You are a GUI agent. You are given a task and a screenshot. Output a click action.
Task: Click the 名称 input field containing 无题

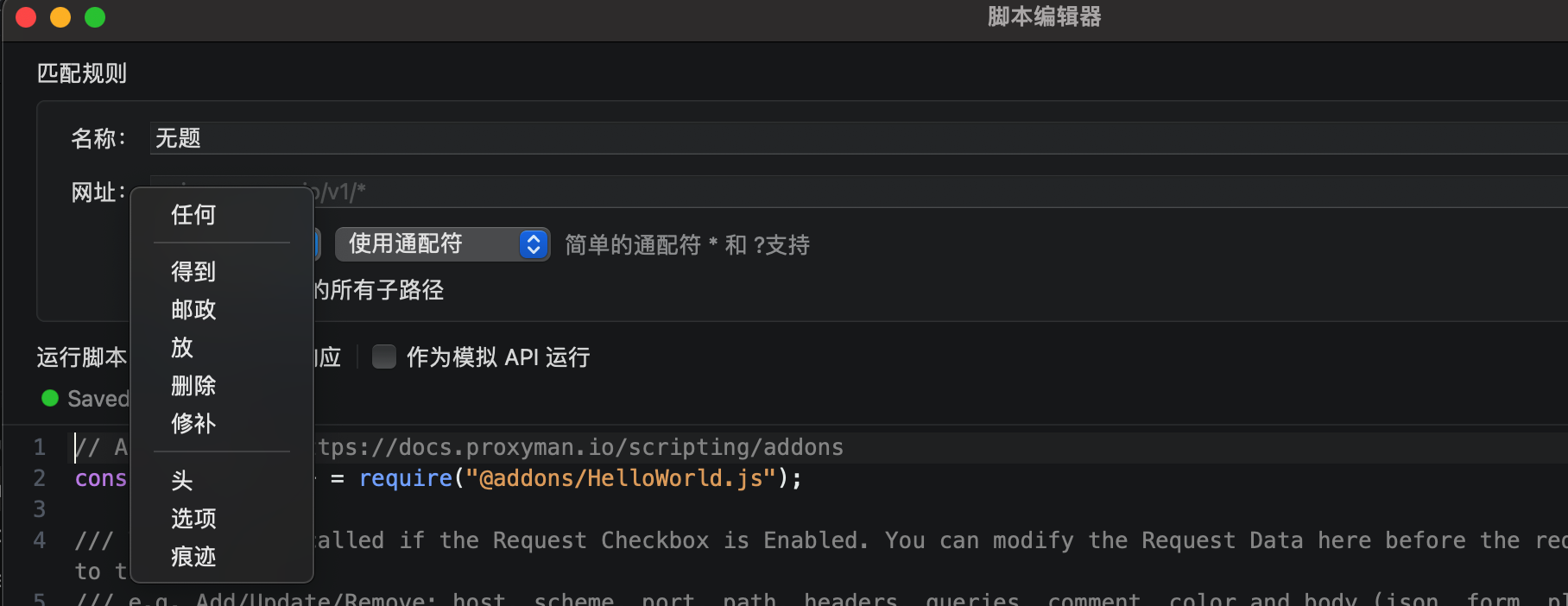point(858,138)
